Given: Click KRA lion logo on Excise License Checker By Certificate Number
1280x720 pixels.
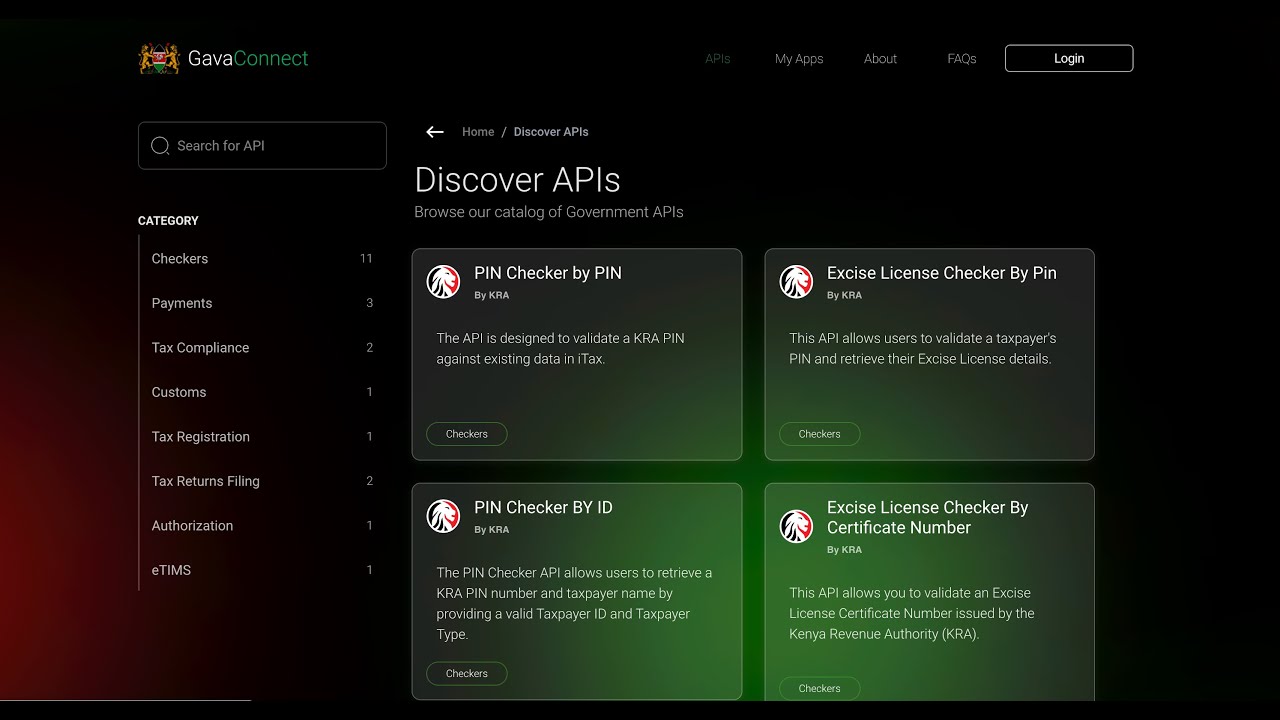Looking at the screenshot, I should 797,527.
